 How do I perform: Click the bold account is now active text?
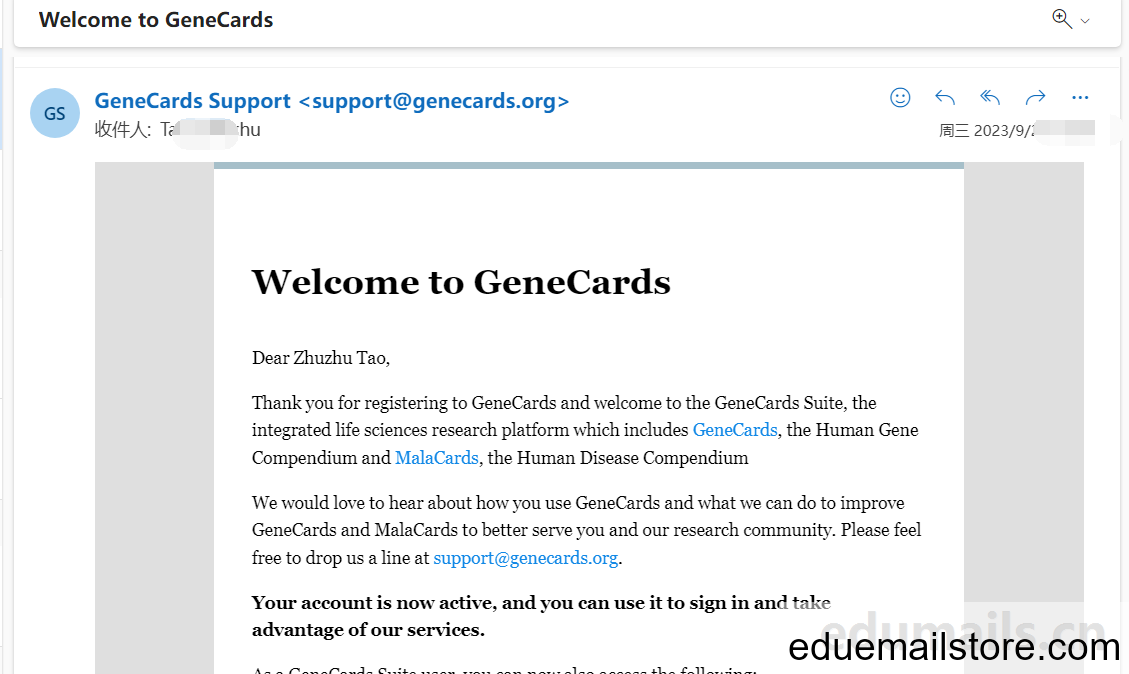pos(541,616)
